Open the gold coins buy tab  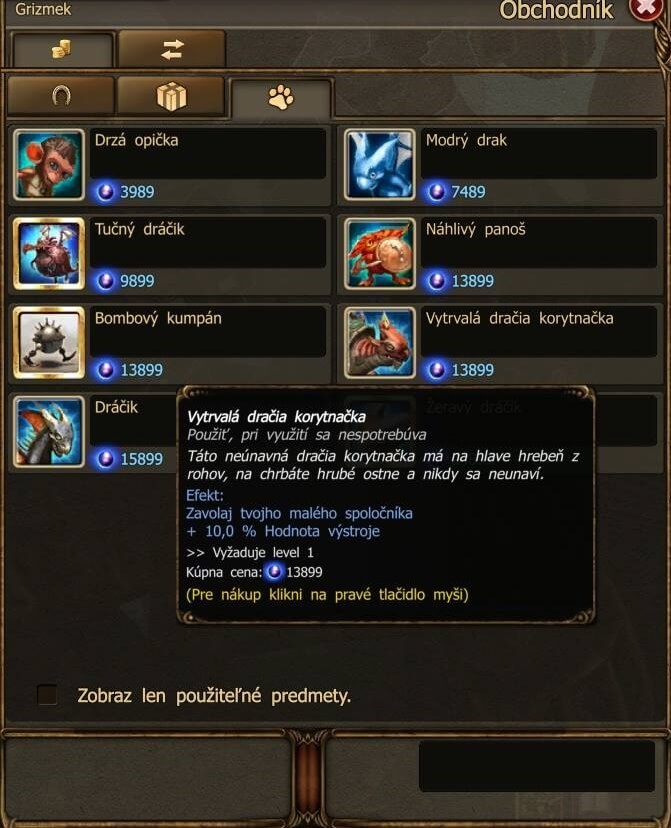tap(62, 50)
